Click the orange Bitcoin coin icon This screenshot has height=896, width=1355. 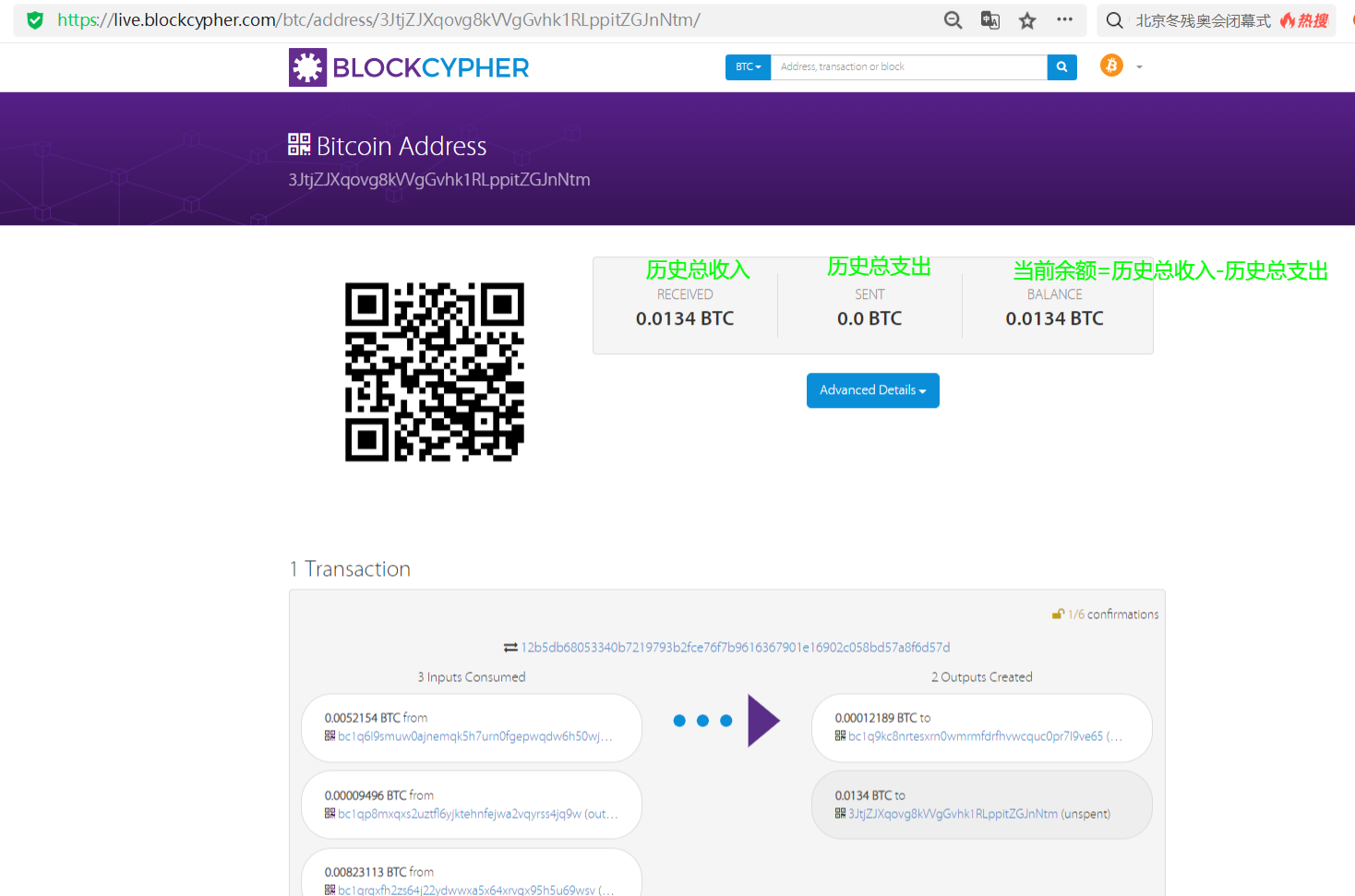[x=1111, y=66]
